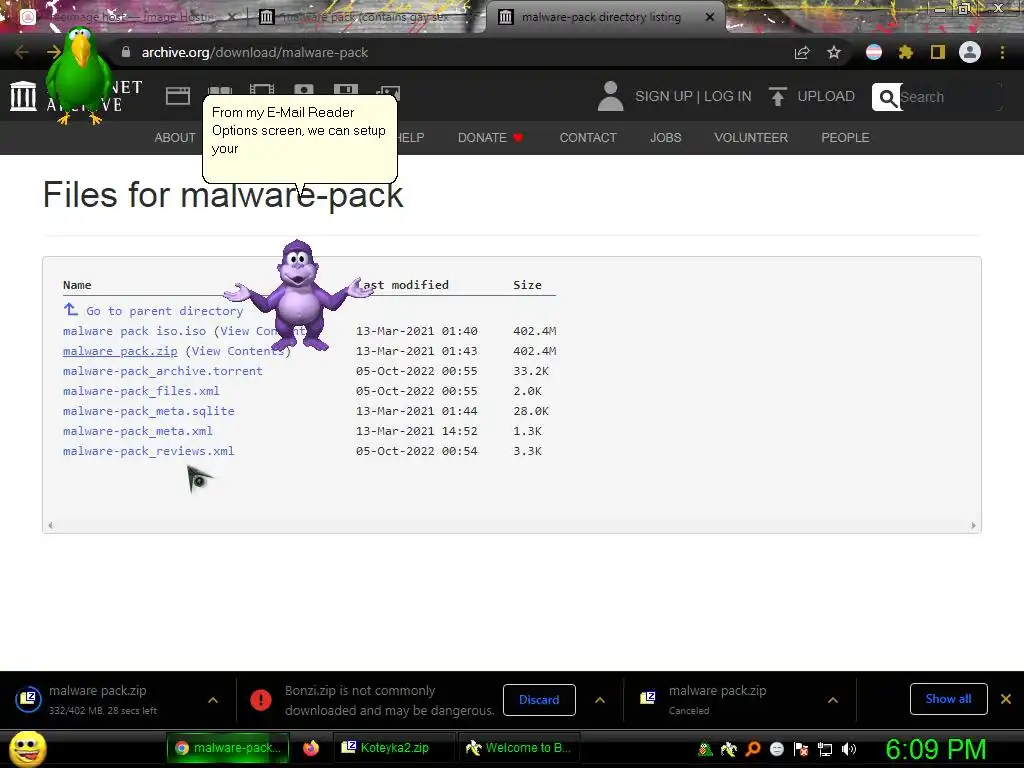Bookmark this page with the star icon
Image resolution: width=1024 pixels, height=768 pixels.
(x=833, y=52)
